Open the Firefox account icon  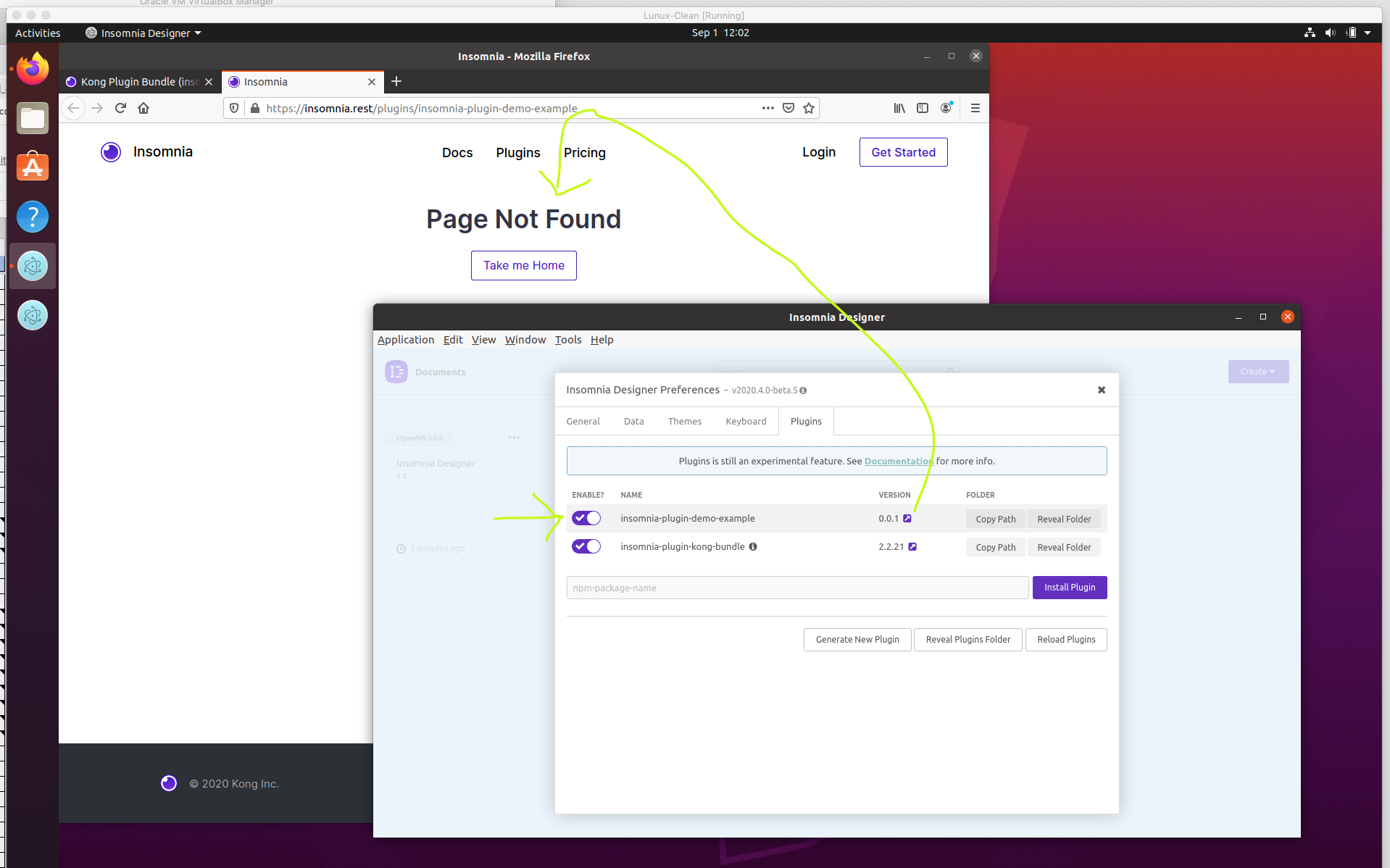click(x=946, y=108)
